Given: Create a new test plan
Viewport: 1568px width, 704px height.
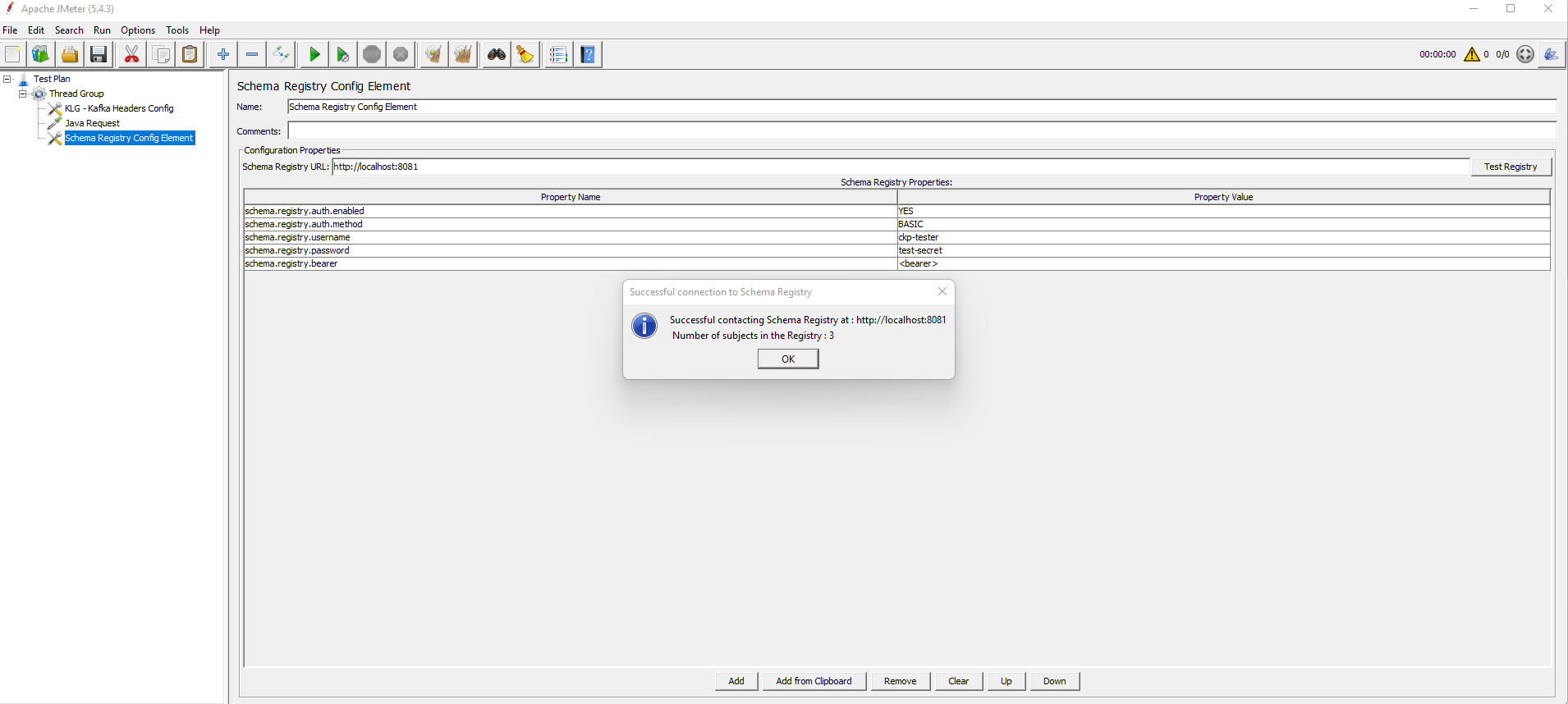Looking at the screenshot, I should [x=12, y=54].
